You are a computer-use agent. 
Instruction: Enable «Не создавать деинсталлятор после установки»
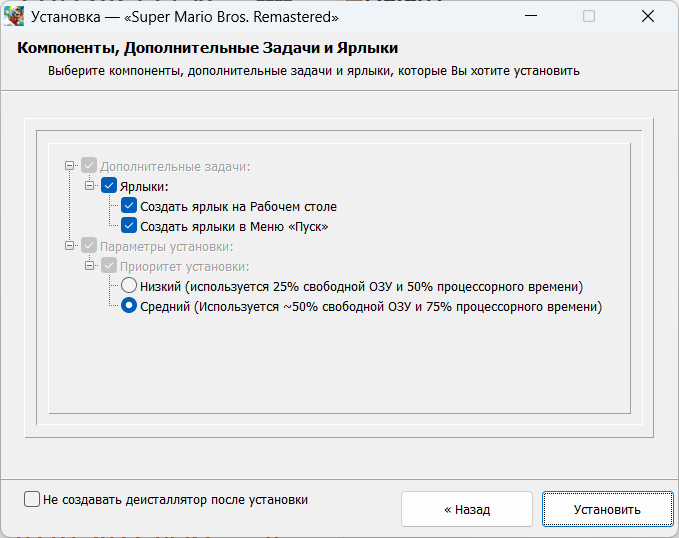[32, 499]
